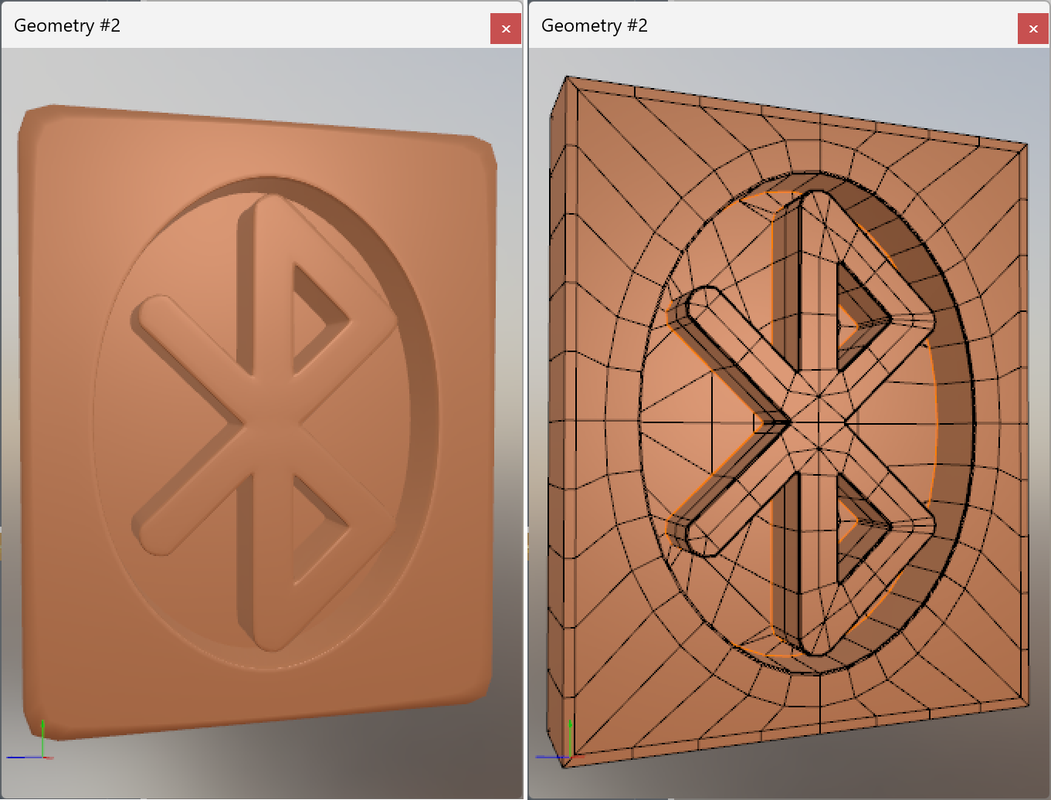Select the smooth Bluetooth model in left view
Image resolution: width=1051 pixels, height=800 pixels.
tap(258, 422)
